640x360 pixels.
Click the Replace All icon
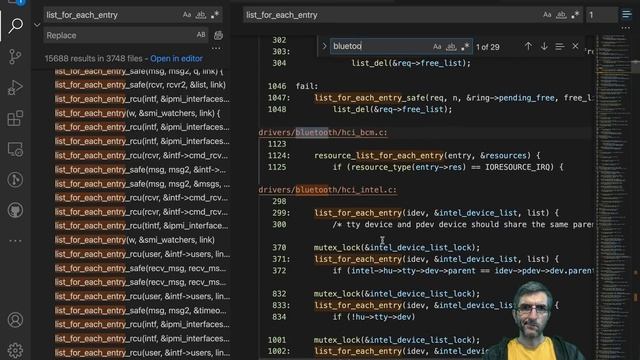pyautogui.click(x=218, y=35)
